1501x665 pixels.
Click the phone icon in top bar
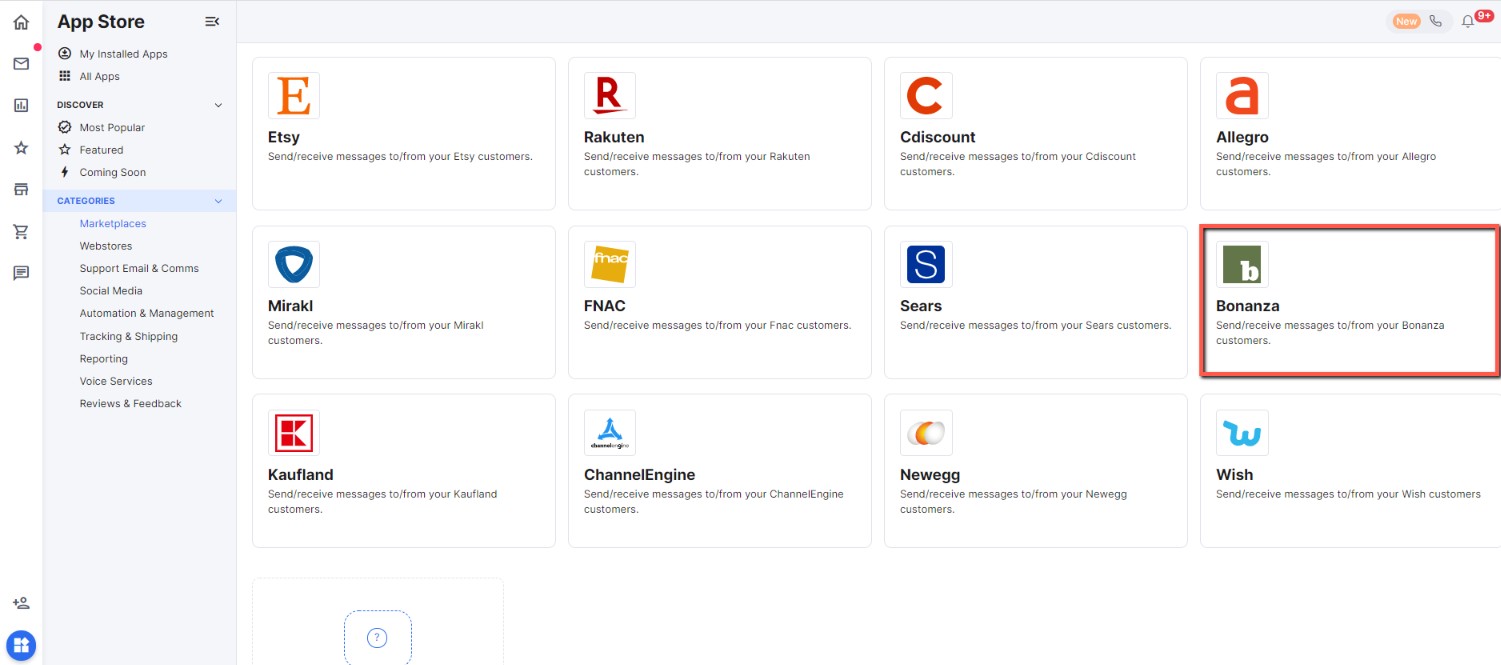(1436, 21)
